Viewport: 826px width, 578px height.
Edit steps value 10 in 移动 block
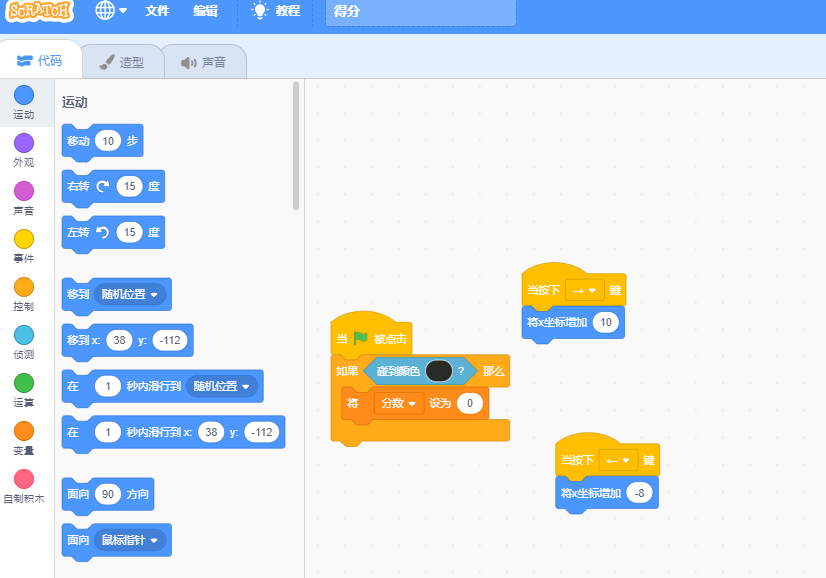[108, 141]
